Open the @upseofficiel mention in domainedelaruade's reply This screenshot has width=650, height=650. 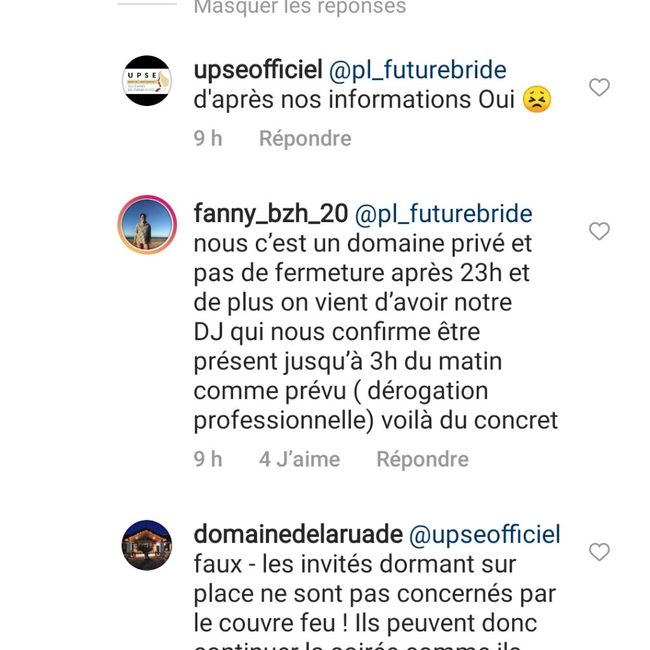pos(485,534)
